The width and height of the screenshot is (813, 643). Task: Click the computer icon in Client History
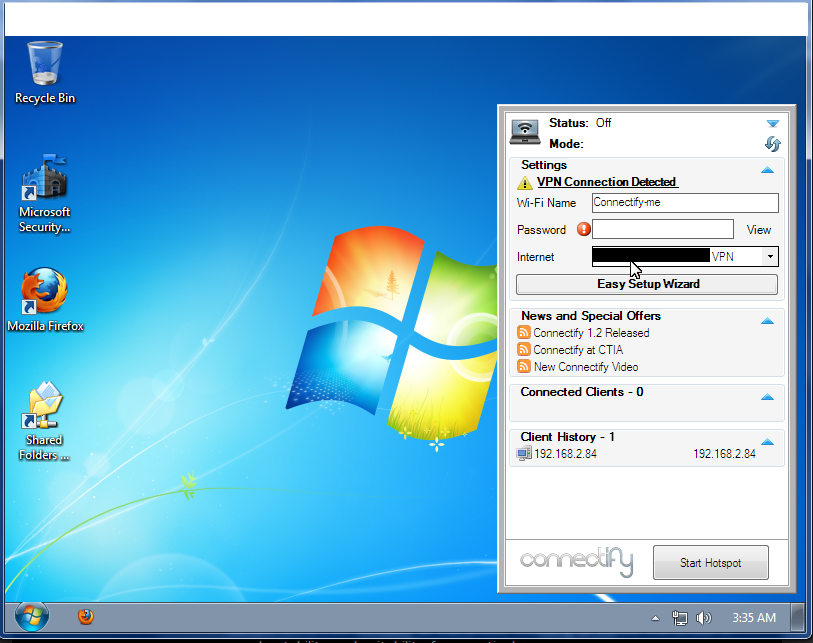(524, 454)
